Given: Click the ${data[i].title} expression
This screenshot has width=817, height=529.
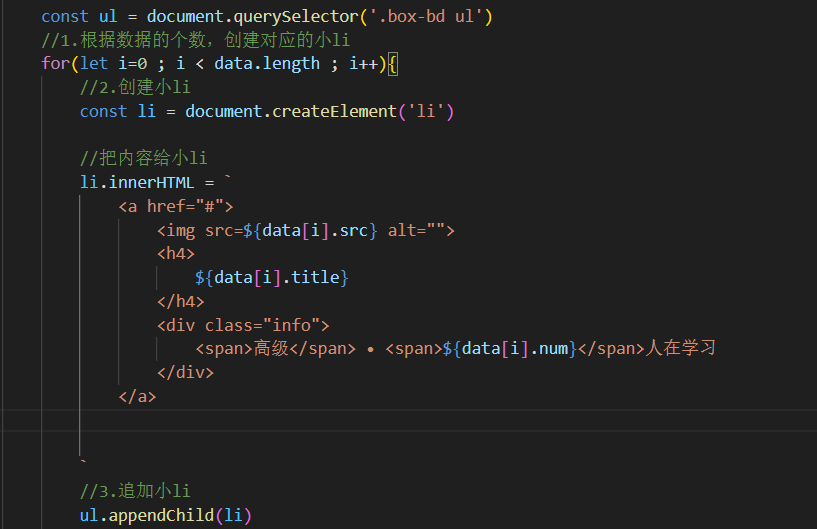Looking at the screenshot, I should click(x=271, y=277).
